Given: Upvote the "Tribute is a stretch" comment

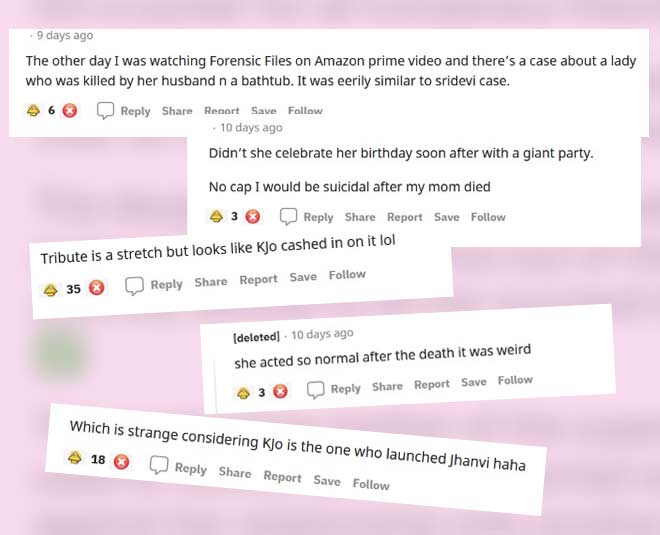Looking at the screenshot, I should coord(50,290).
